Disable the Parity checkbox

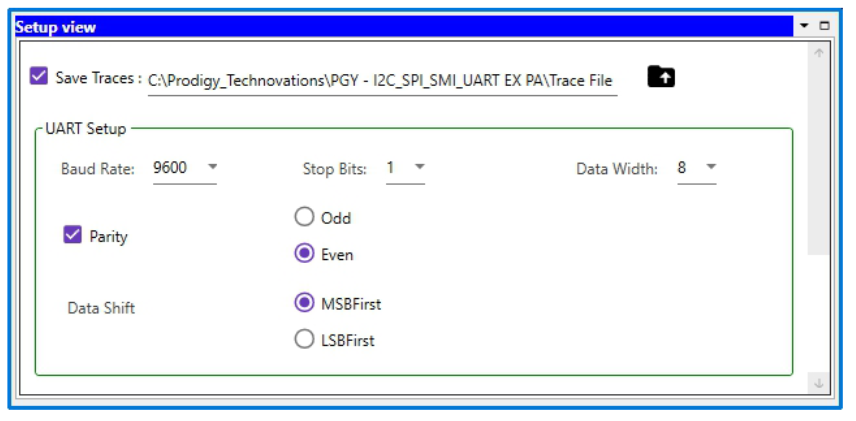72,235
